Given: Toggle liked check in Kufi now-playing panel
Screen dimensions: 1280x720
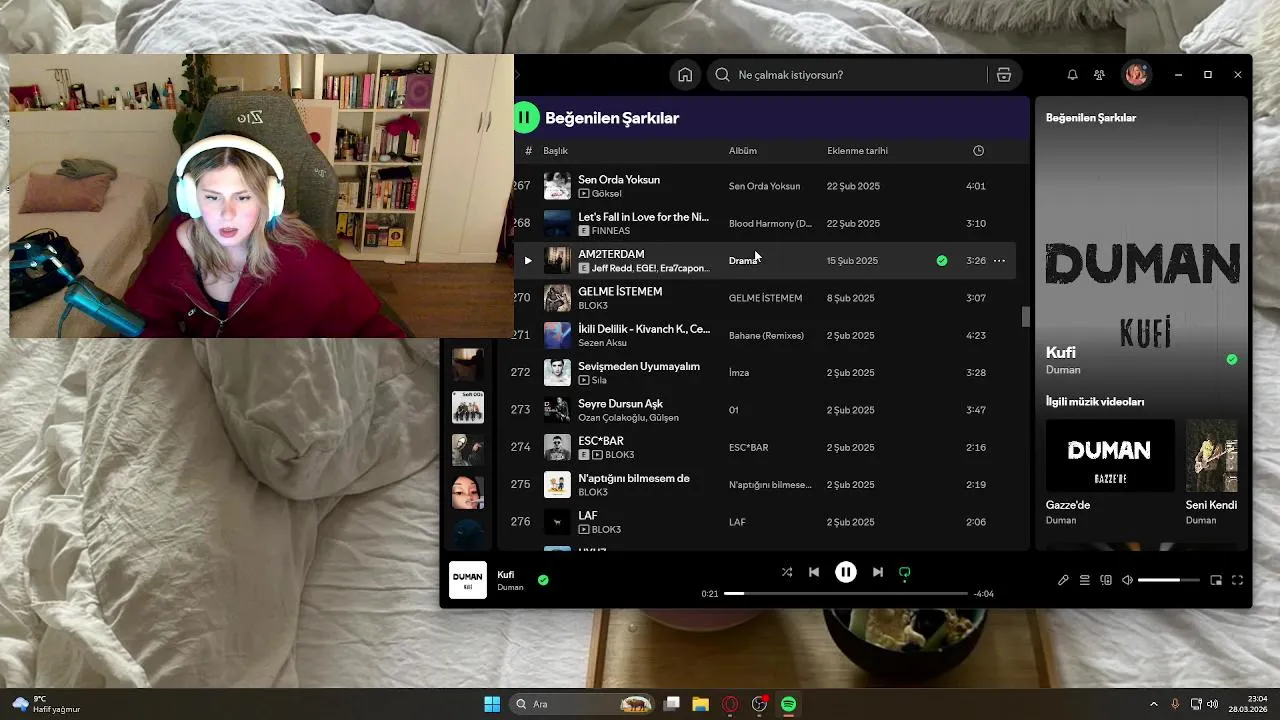Looking at the screenshot, I should click(x=1232, y=359).
